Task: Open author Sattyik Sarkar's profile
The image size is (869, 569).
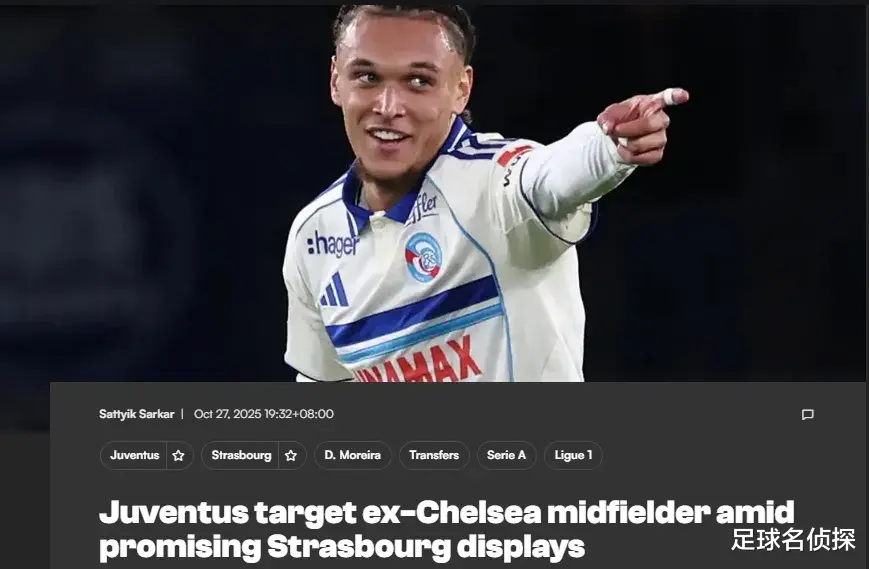Action: coord(136,414)
